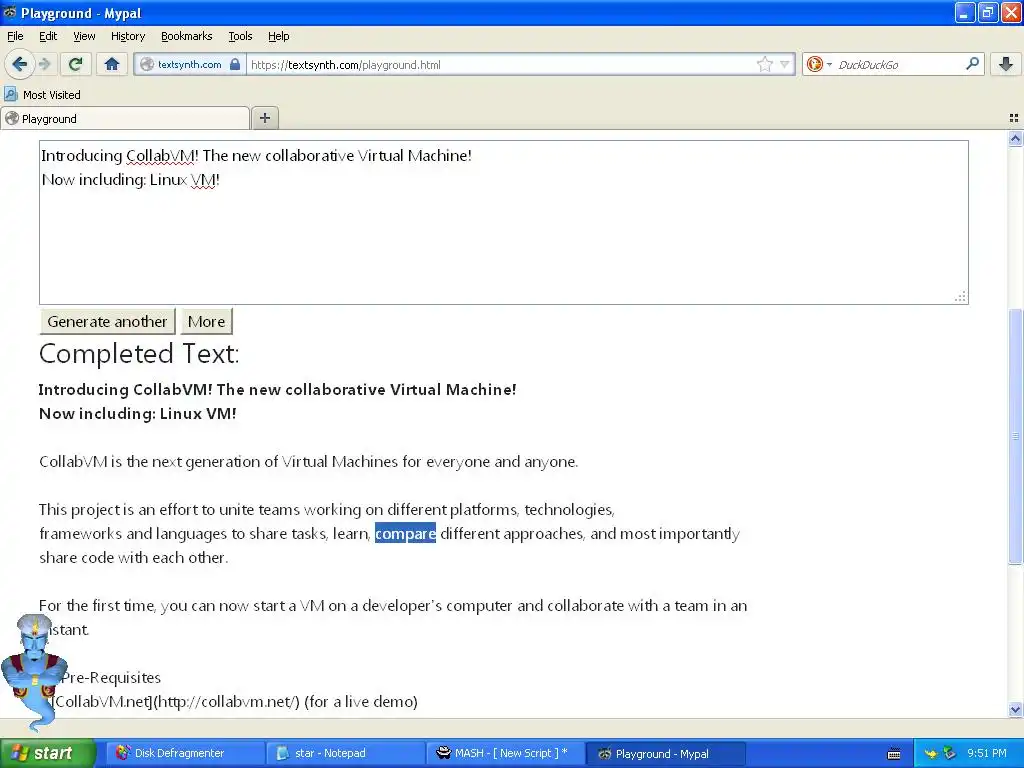Open the File menu
This screenshot has width=1024, height=768.
15,36
